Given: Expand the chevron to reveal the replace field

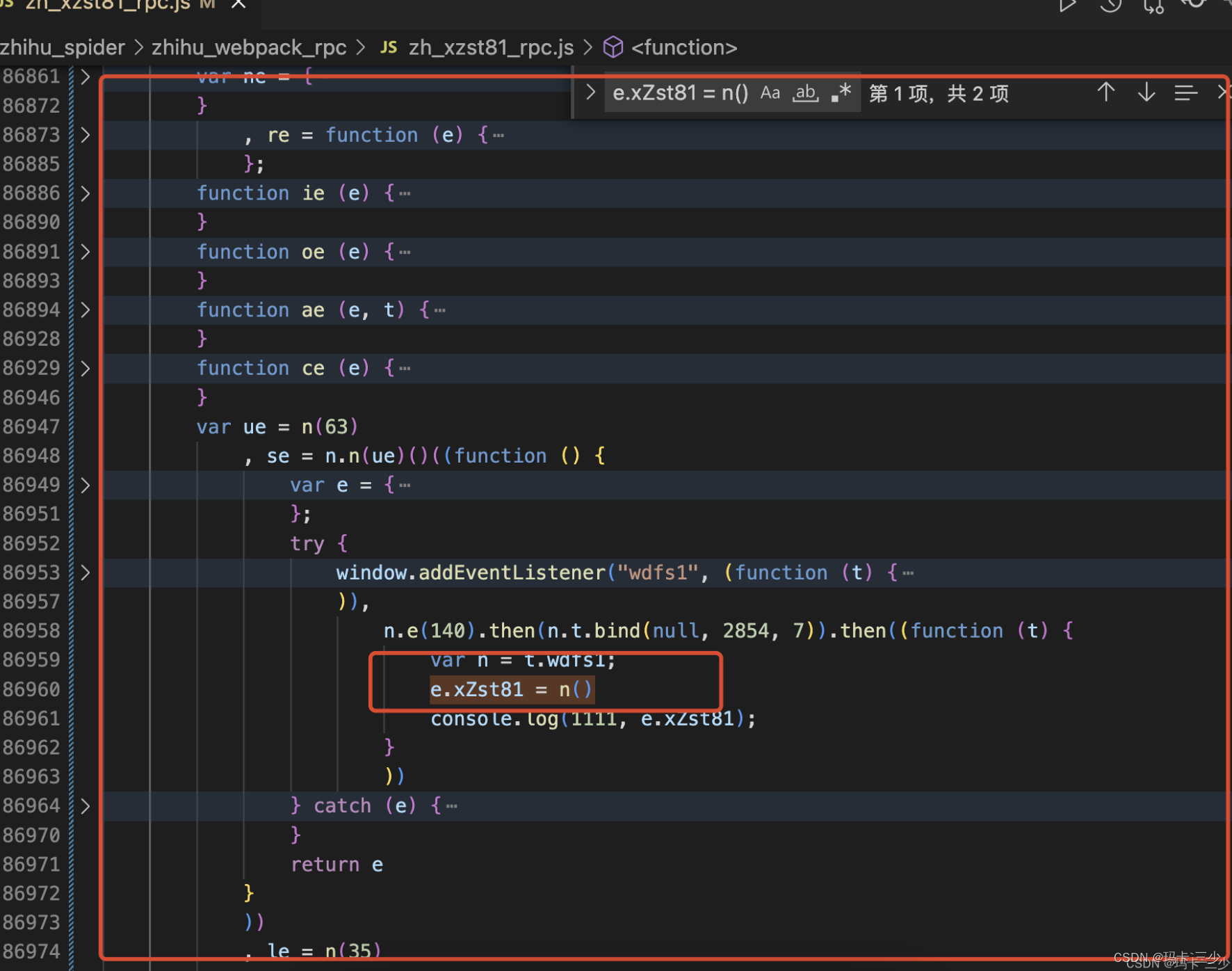Looking at the screenshot, I should (x=590, y=91).
